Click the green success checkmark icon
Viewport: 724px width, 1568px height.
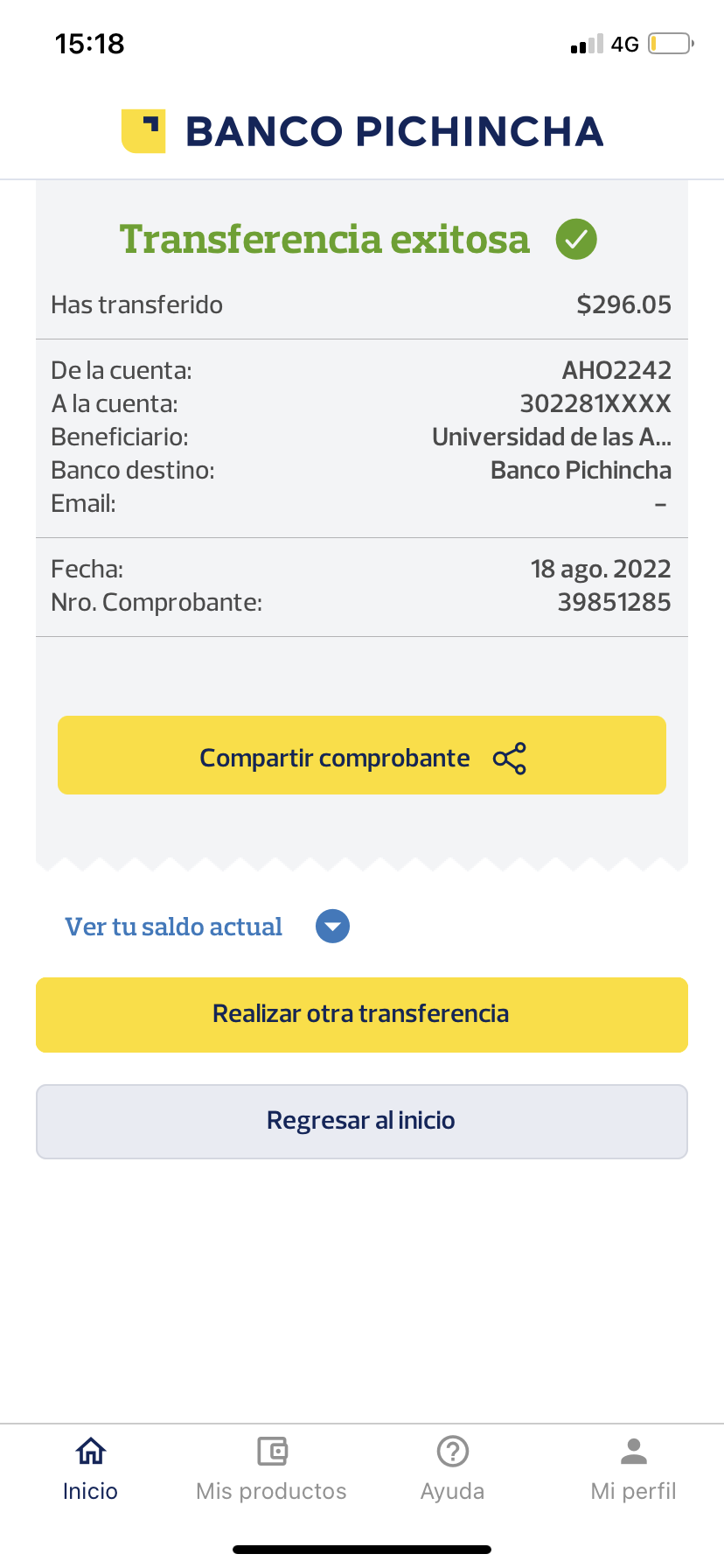pos(576,239)
